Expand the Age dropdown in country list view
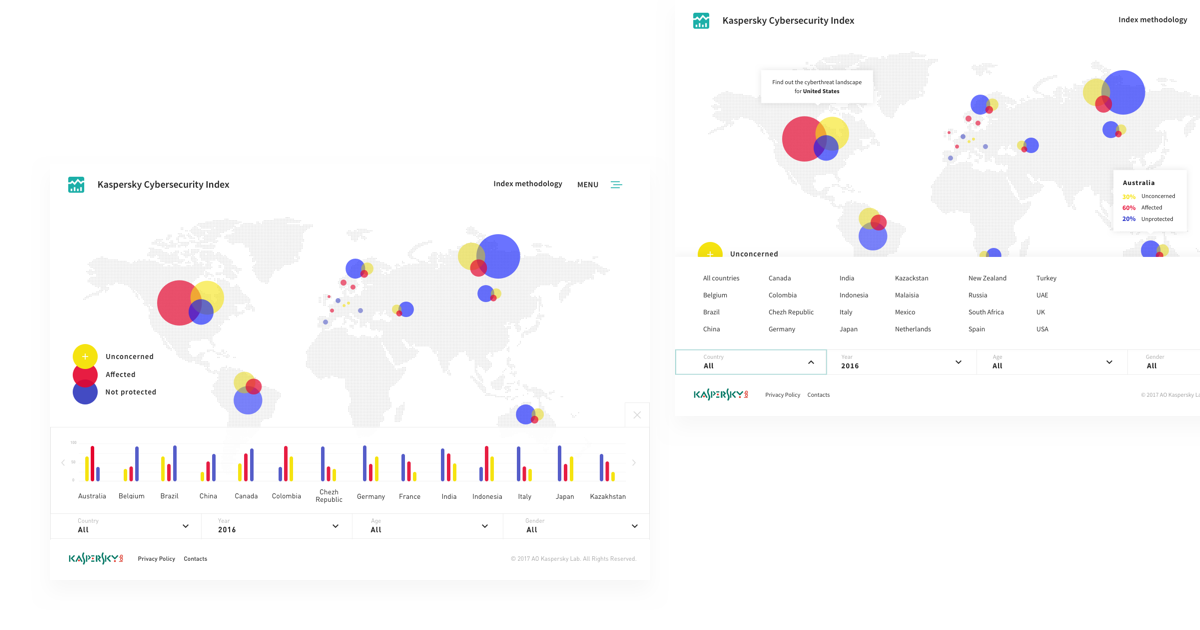The width and height of the screenshot is (1200, 630). pyautogui.click(x=1052, y=362)
